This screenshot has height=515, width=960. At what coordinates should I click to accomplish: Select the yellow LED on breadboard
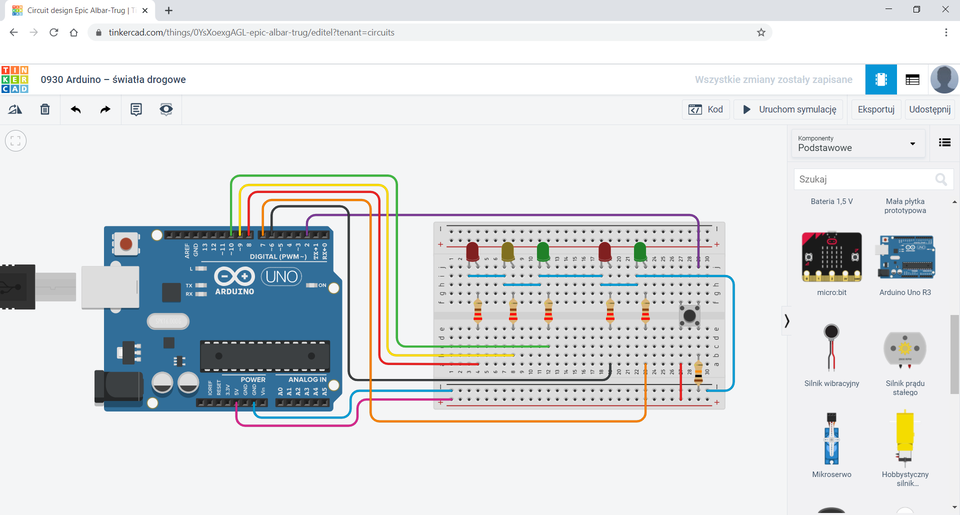point(508,253)
